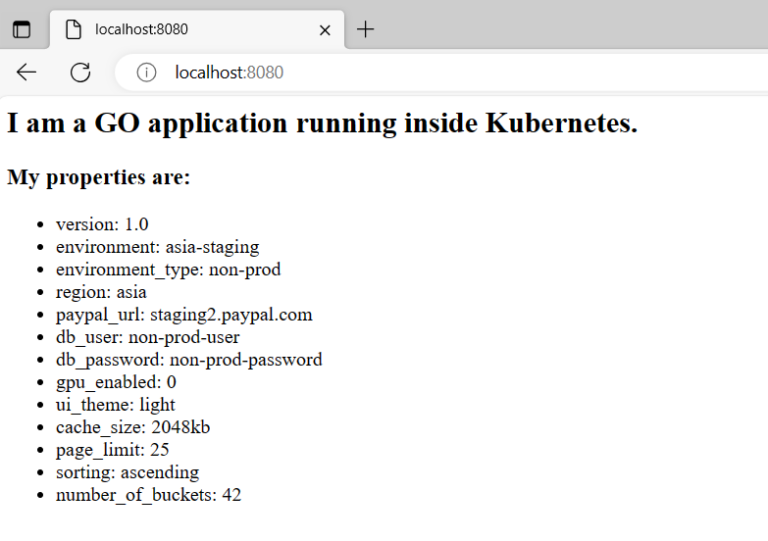The image size is (768, 541).
Task: Click the version: 1.0 list item
Action: pyautogui.click(x=102, y=224)
